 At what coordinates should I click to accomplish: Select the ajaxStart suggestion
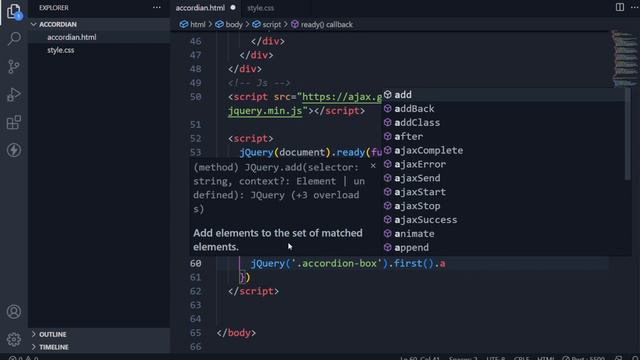click(503, 192)
